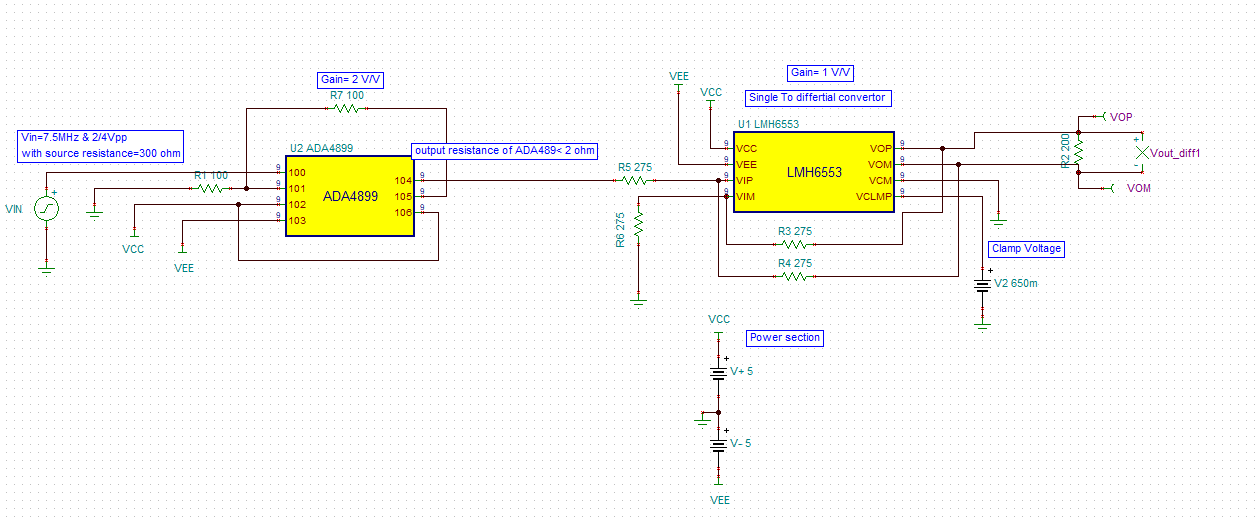Select the V+ 5 battery source

pyautogui.click(x=718, y=372)
